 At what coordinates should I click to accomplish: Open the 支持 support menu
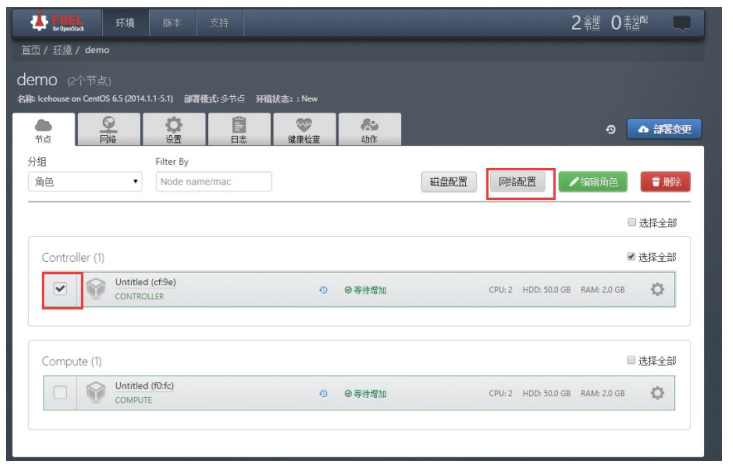pos(220,22)
